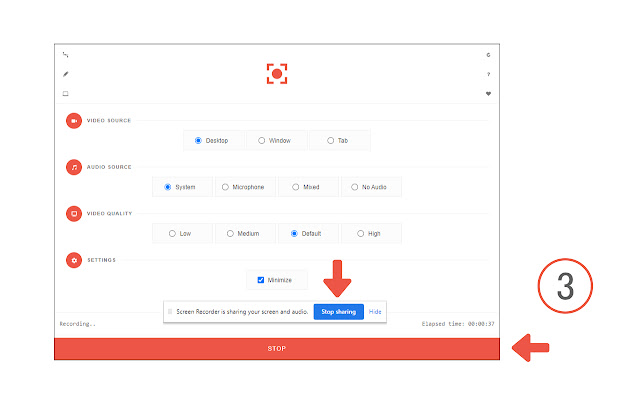The image size is (640, 400).
Task: Toggle the Minimize checkbox
Action: pos(260,280)
